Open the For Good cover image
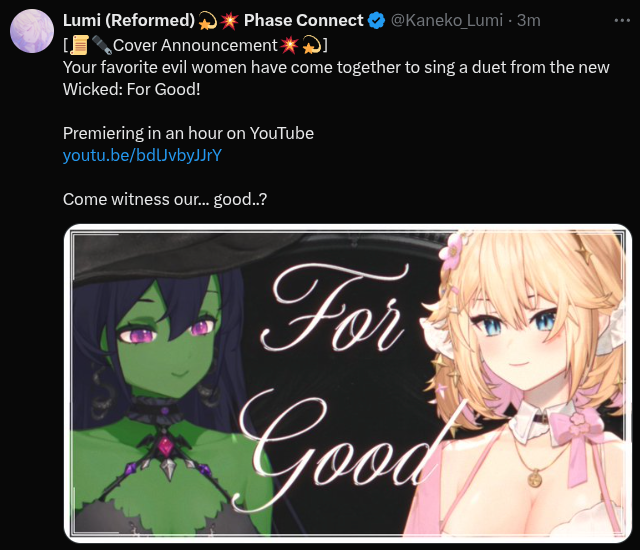The height and width of the screenshot is (550, 640). [348, 383]
